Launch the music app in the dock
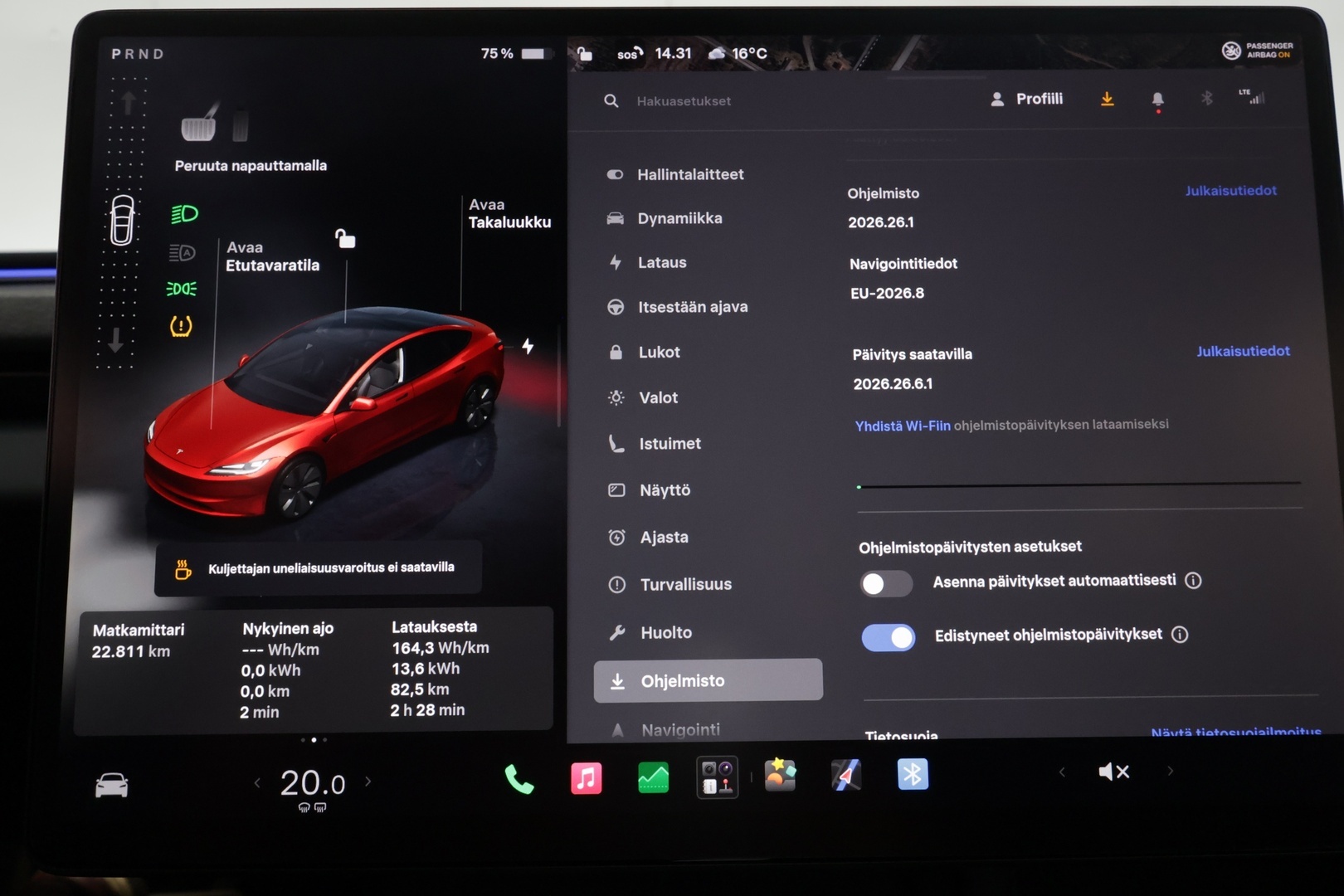1344x896 pixels. pyautogui.click(x=586, y=778)
